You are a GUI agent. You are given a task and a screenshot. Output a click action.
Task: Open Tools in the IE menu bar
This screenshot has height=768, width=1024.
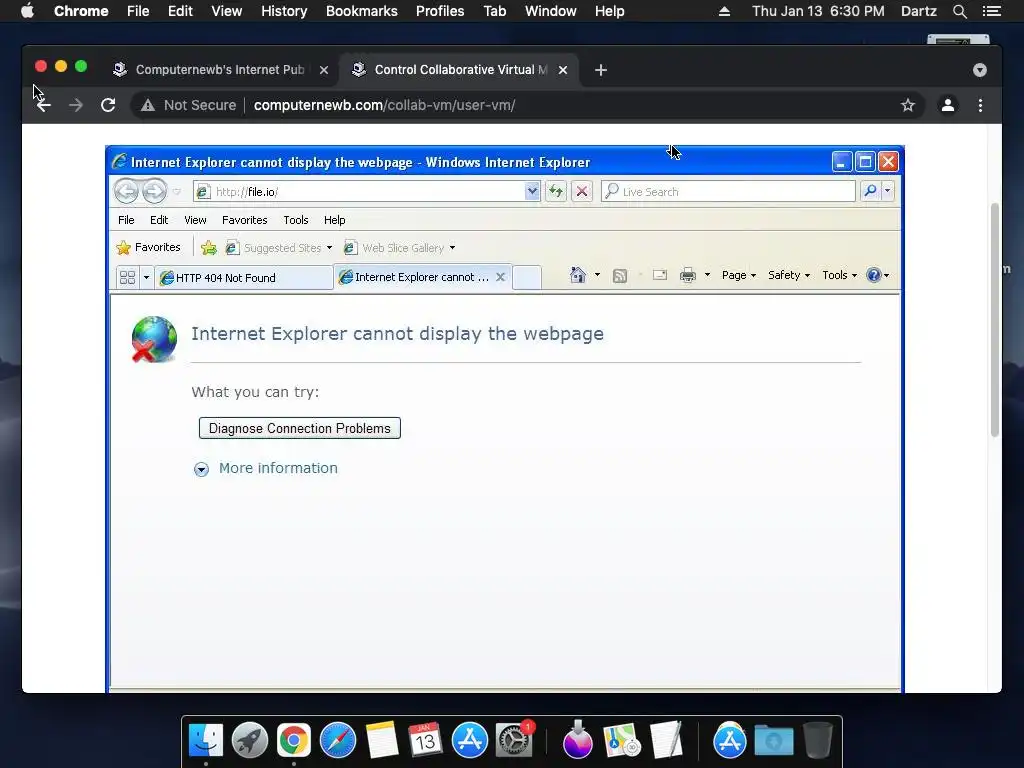click(296, 220)
